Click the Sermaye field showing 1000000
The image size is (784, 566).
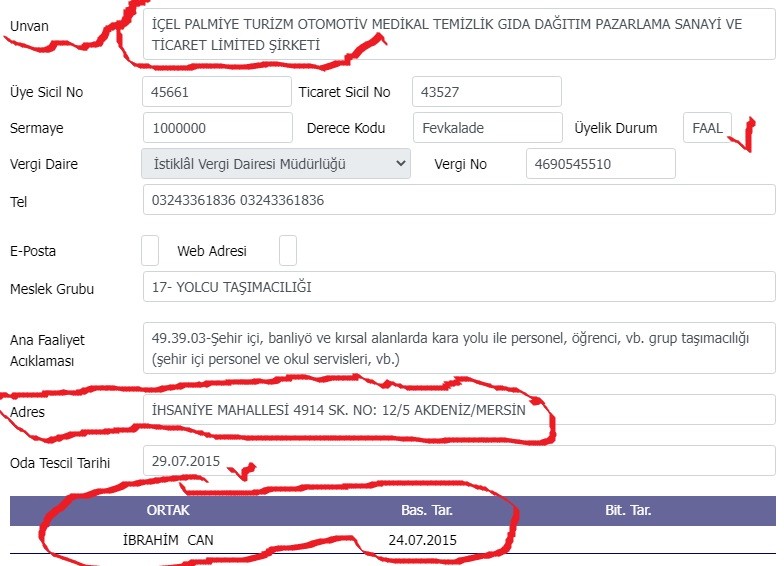(x=218, y=128)
